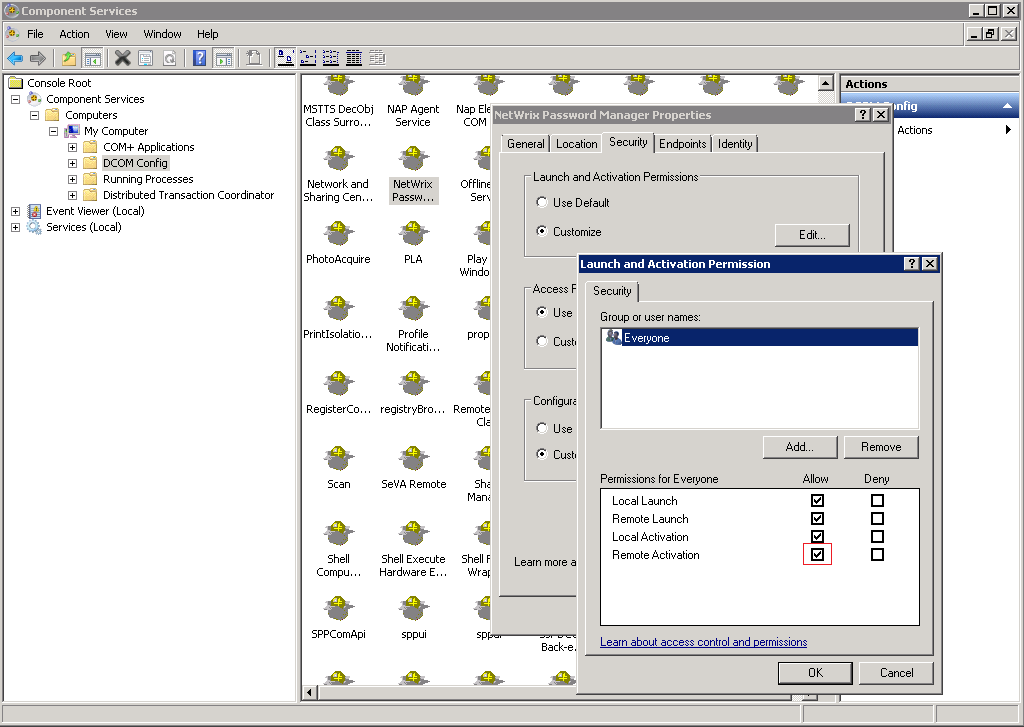Switch to Large Icons view in toolbar
This screenshot has width=1024, height=727.
[x=285, y=58]
